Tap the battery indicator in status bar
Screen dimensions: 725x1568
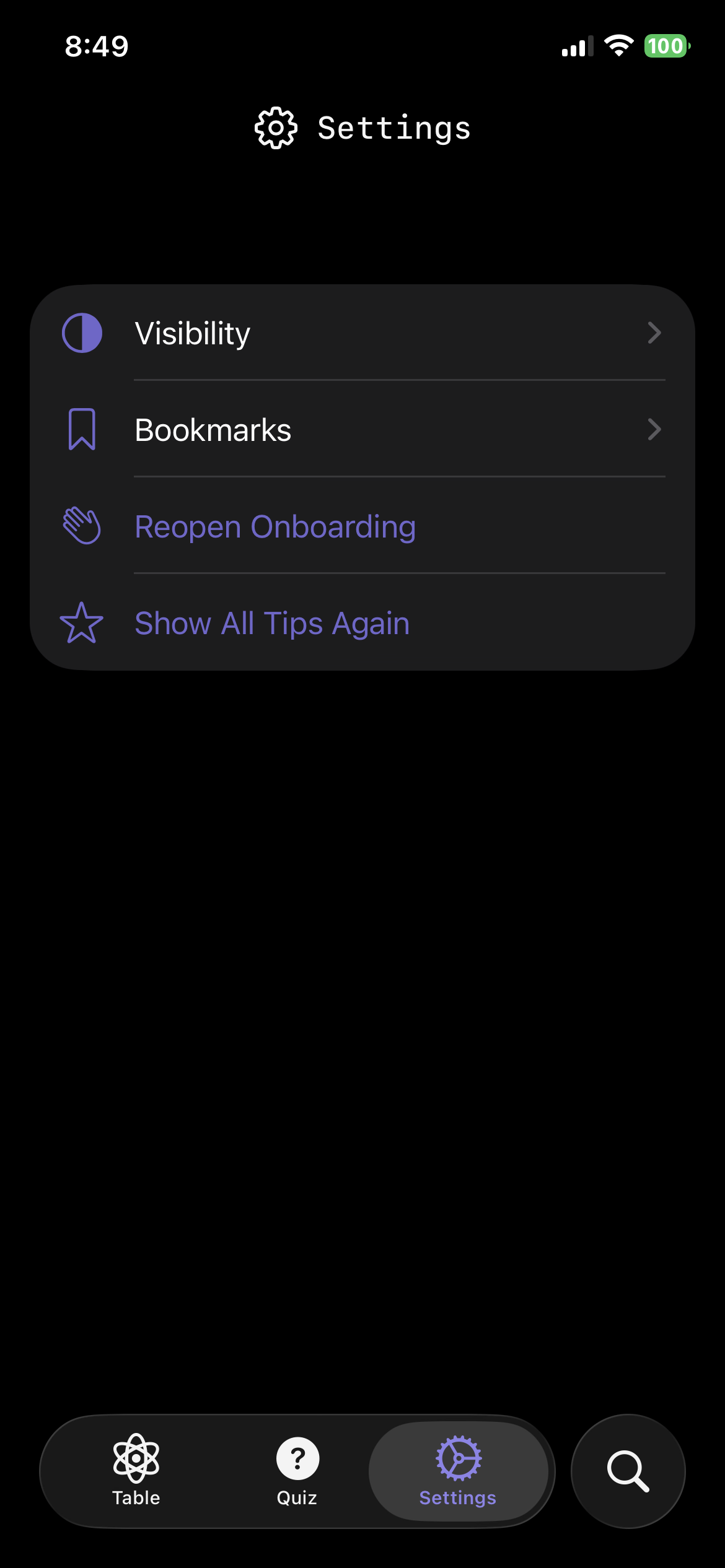(667, 46)
